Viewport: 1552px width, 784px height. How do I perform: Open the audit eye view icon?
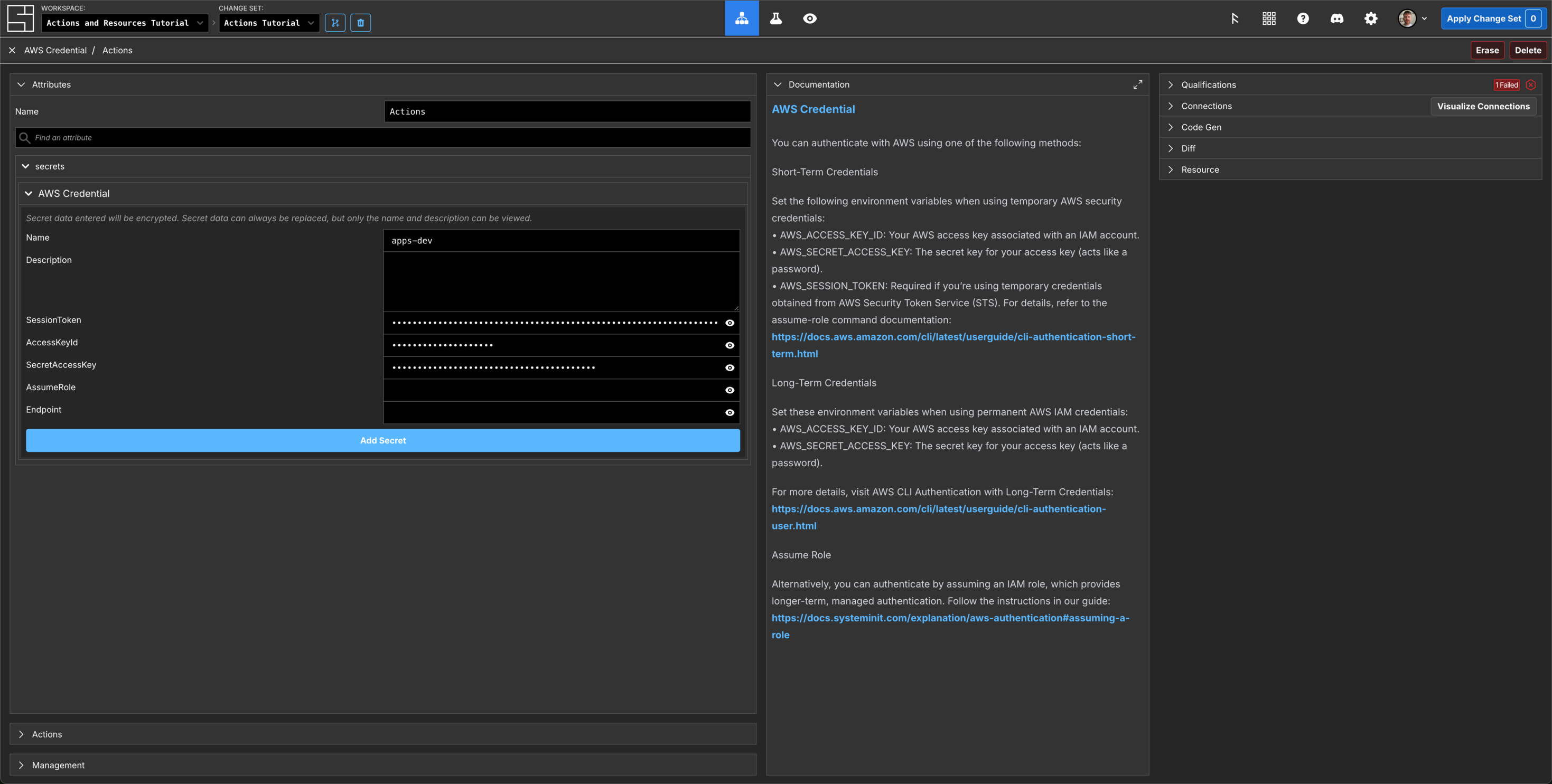pyautogui.click(x=810, y=18)
